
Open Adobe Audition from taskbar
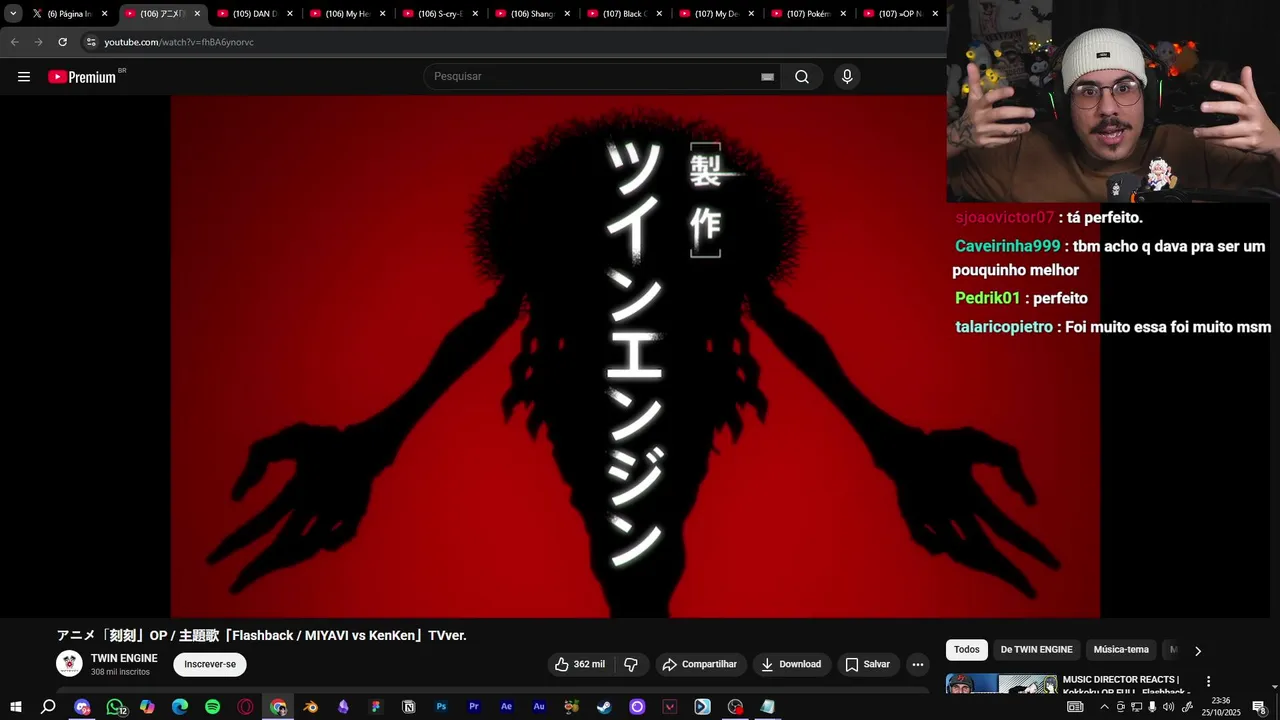[x=539, y=707]
